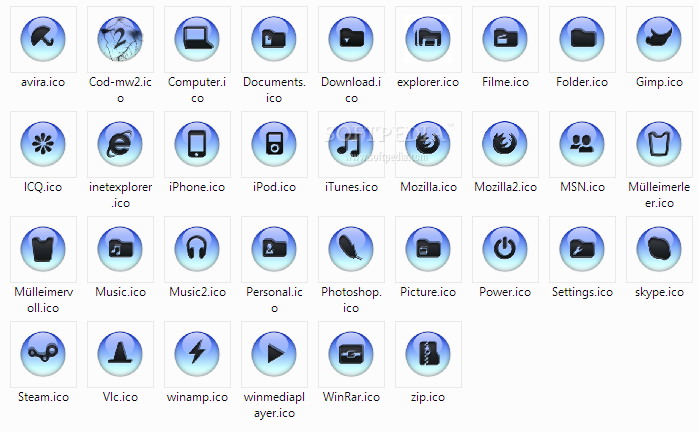This screenshot has width=698, height=432.
Task: Select the plain Folder.ico icon
Action: 582,39
